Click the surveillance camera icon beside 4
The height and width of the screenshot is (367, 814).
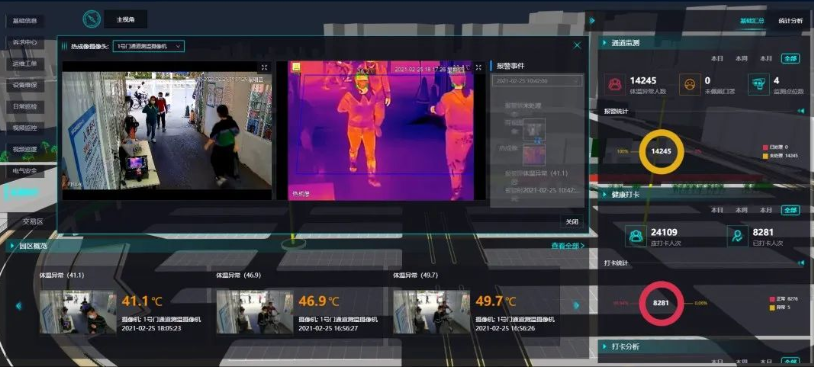[x=759, y=84]
